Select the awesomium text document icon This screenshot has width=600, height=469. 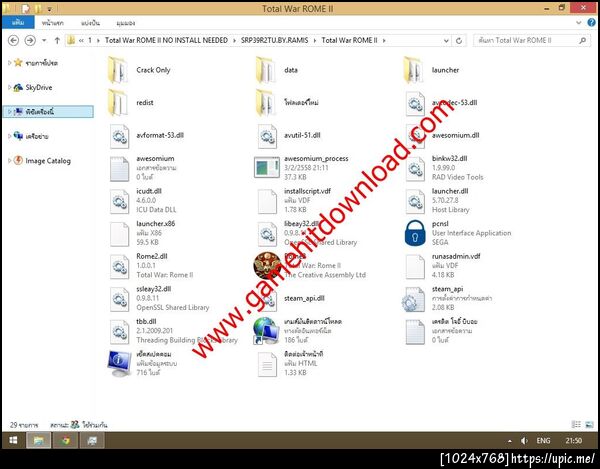pyautogui.click(x=119, y=169)
